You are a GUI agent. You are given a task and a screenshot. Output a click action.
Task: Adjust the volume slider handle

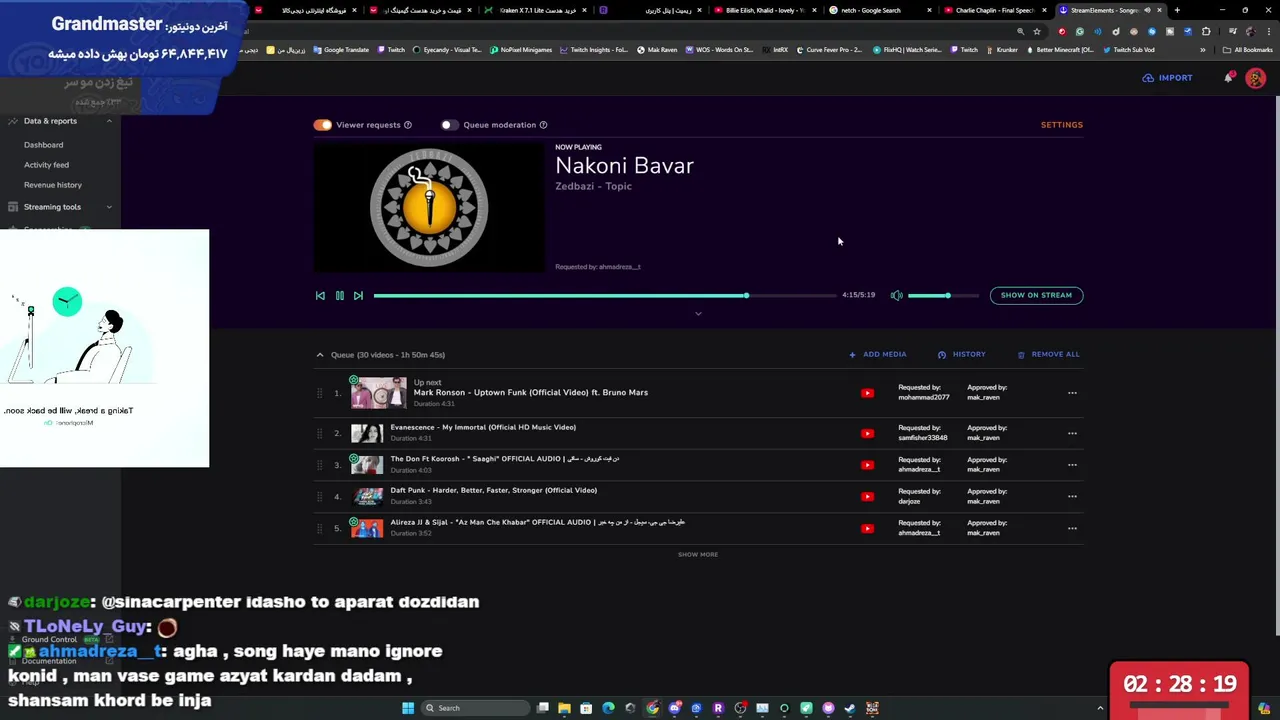click(x=947, y=295)
